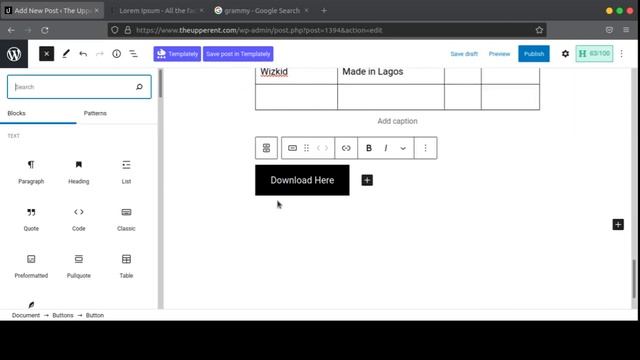Click Save post in Templately

pyautogui.click(x=238, y=54)
